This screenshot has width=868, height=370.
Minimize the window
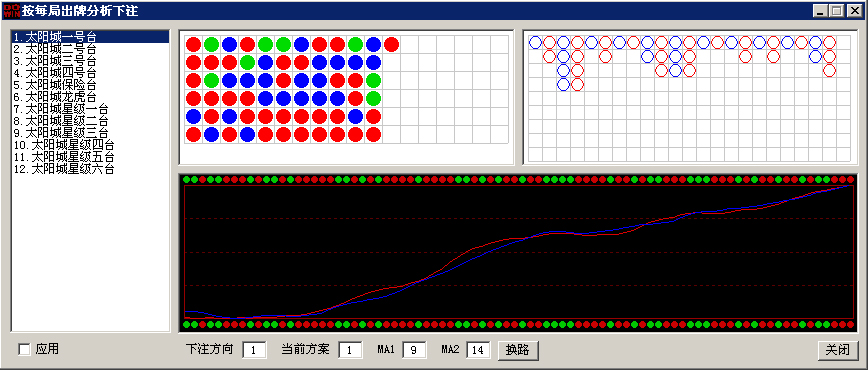pos(822,11)
